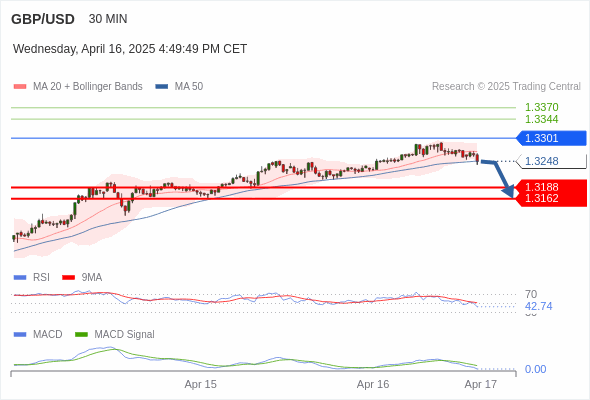590x400 pixels.
Task: Click the Apr 15 date axis marker
Action: [201, 384]
